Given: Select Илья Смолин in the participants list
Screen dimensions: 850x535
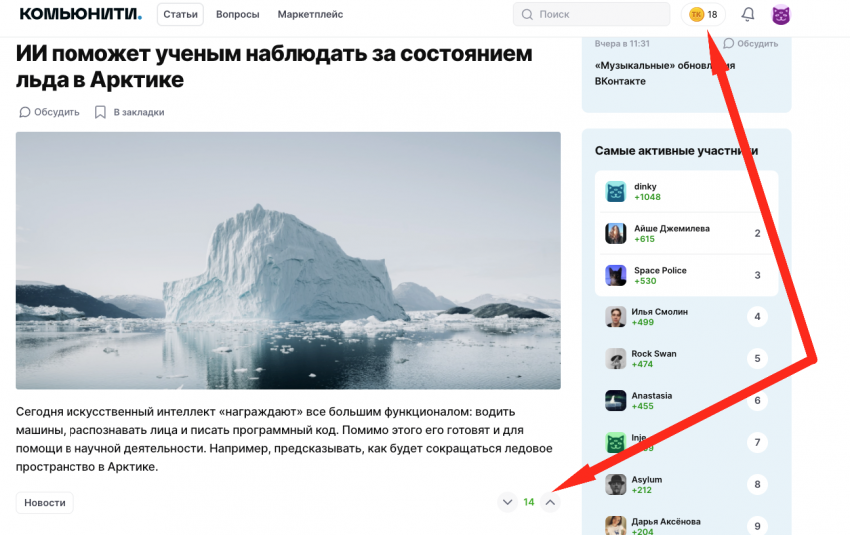Looking at the screenshot, I should coord(659,311).
